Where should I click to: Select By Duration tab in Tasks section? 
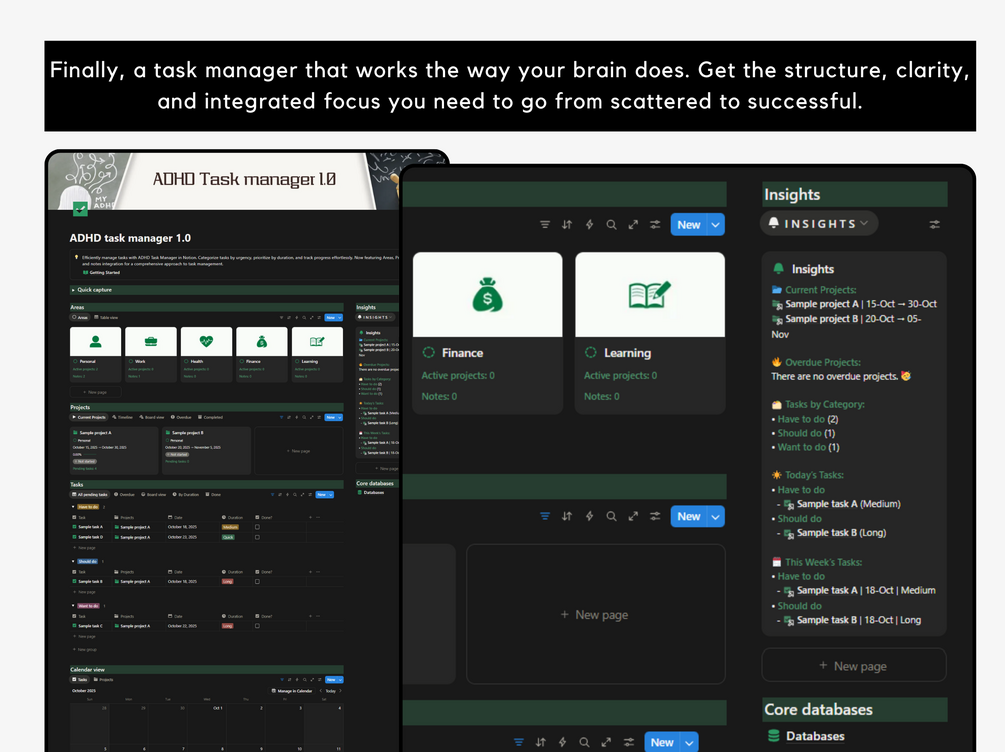point(186,494)
